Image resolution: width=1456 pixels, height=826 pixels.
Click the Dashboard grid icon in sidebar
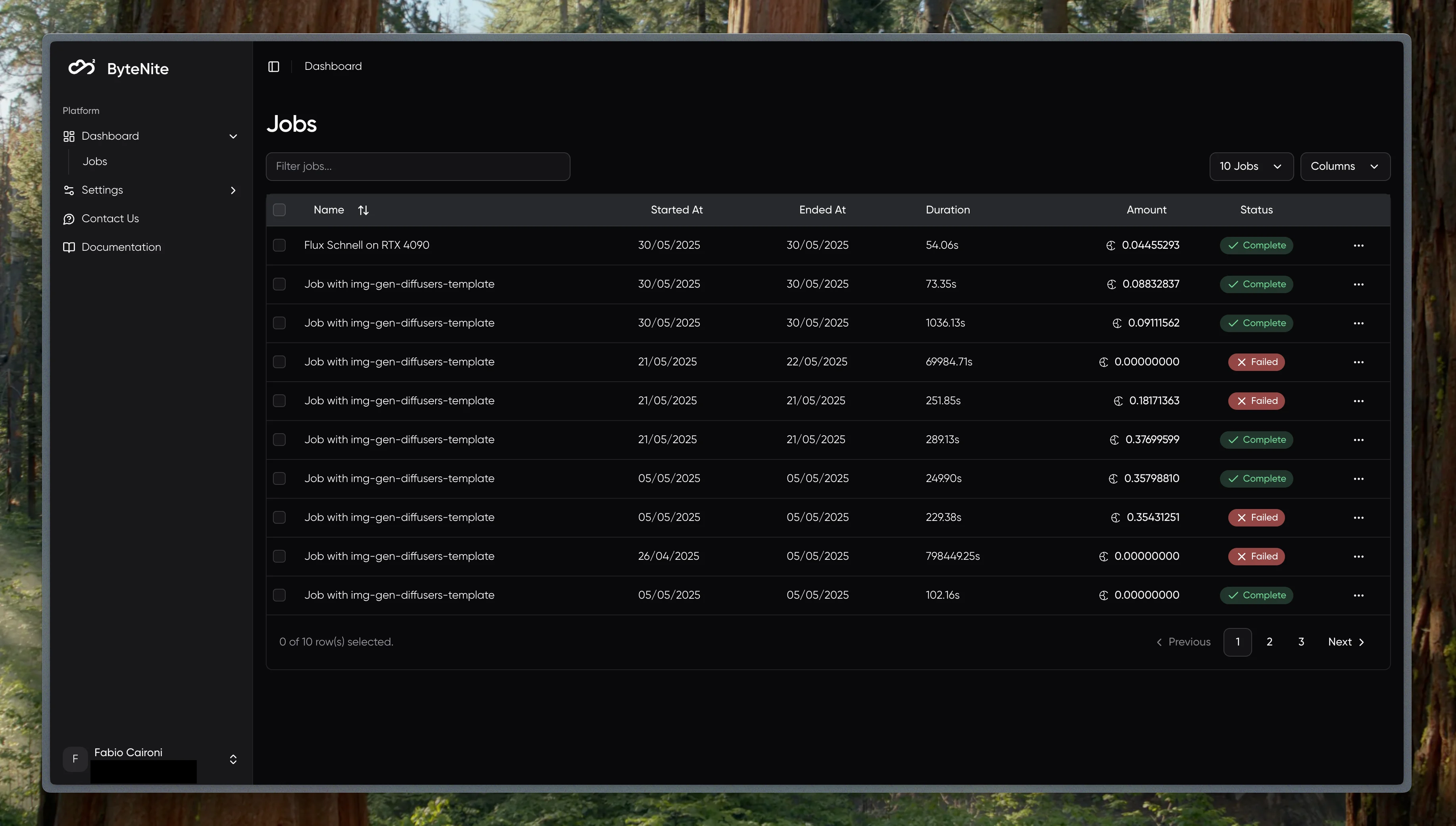coord(69,136)
